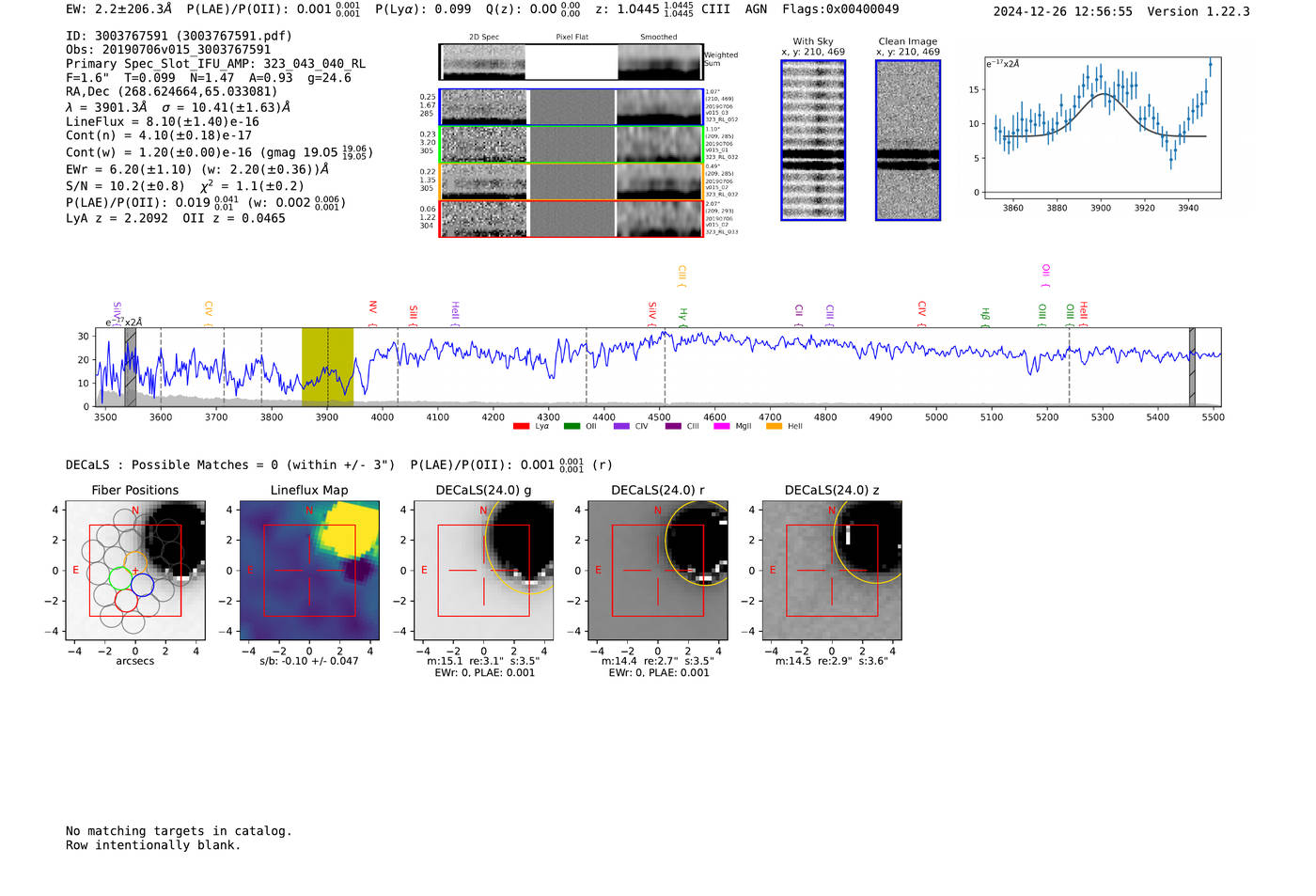Select the red-bordered Smoothed fiber cutout
This screenshot has height=896, width=1316.
pos(660,219)
